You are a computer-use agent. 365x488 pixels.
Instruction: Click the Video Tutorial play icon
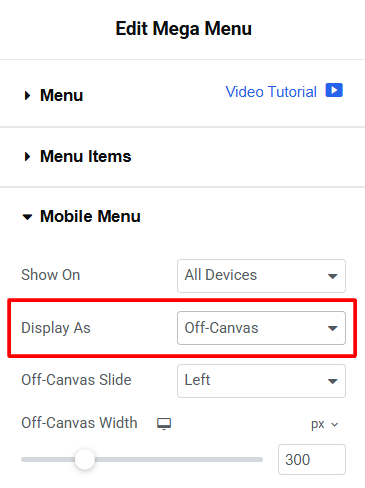click(334, 90)
